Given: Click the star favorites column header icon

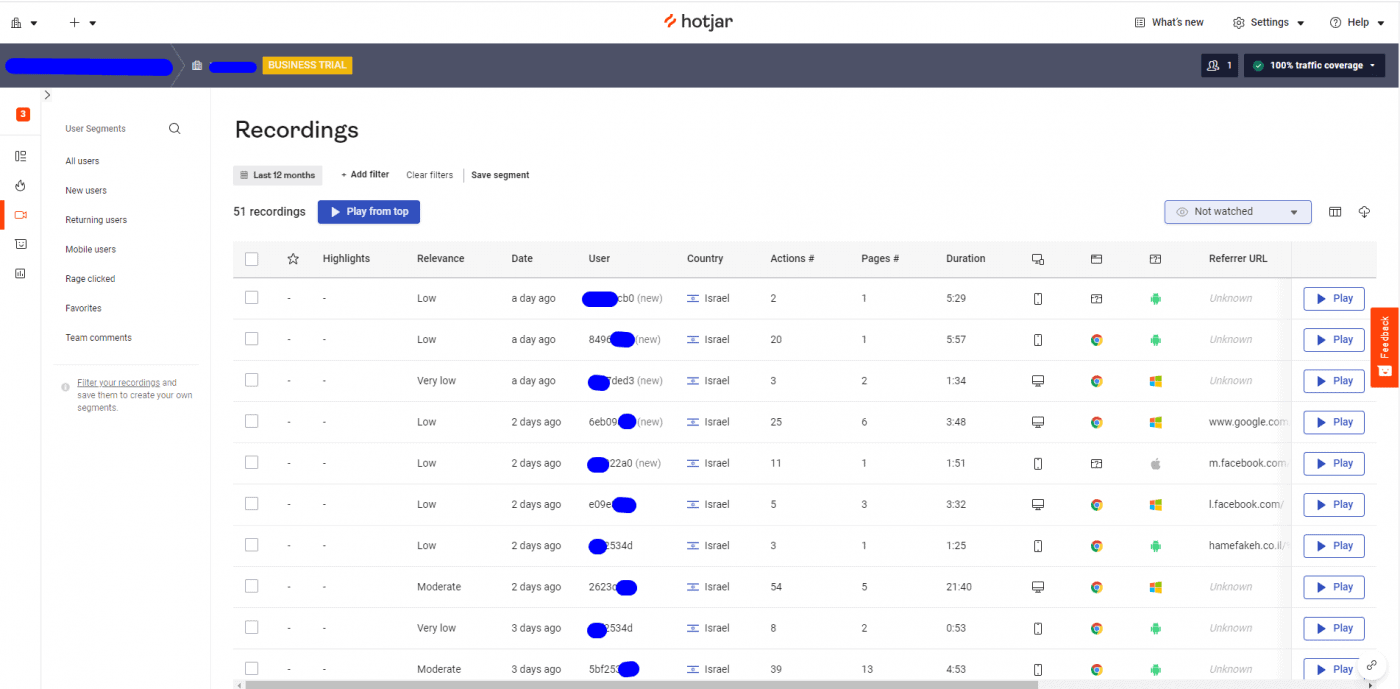Looking at the screenshot, I should click(293, 259).
